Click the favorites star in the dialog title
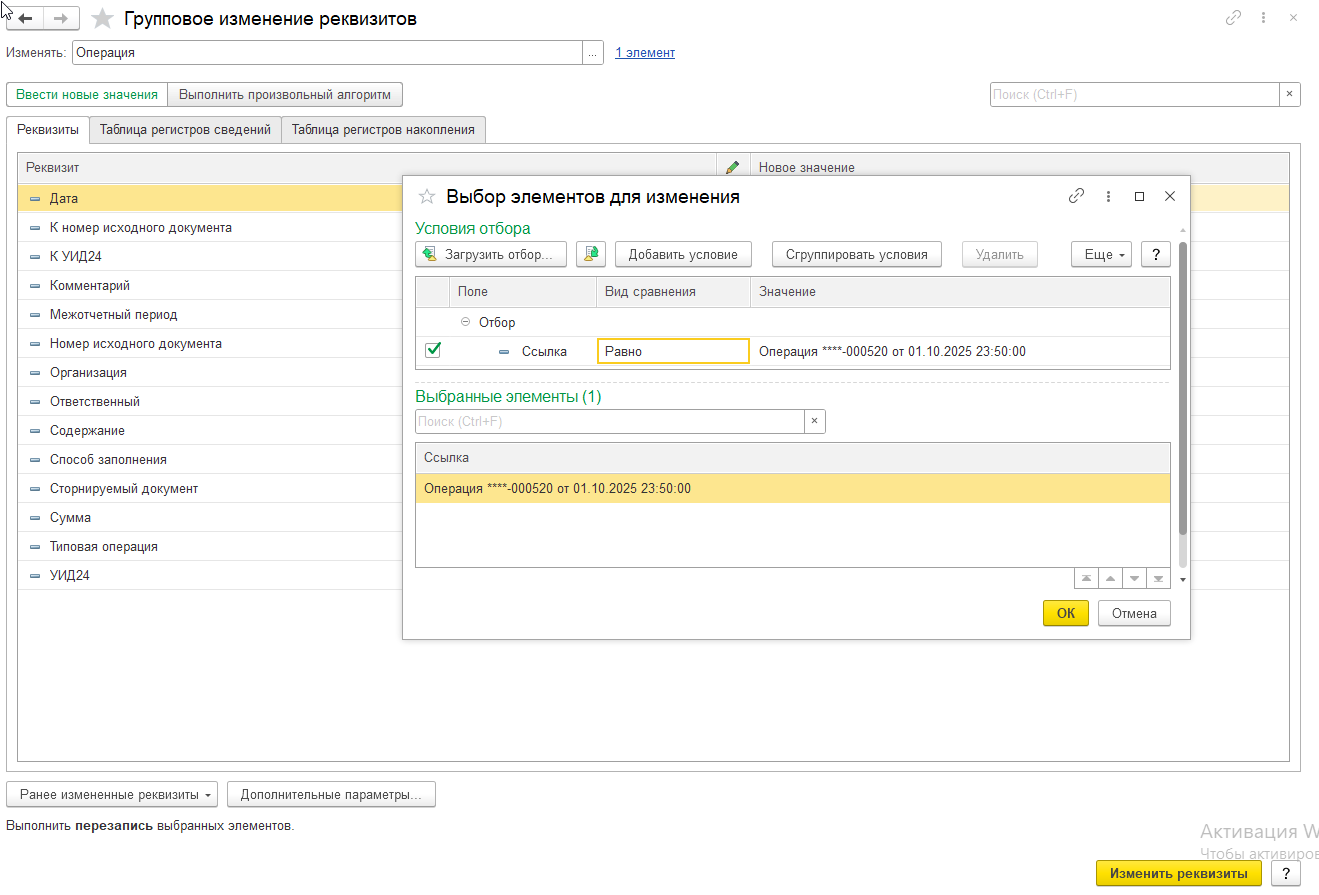 pos(427,197)
